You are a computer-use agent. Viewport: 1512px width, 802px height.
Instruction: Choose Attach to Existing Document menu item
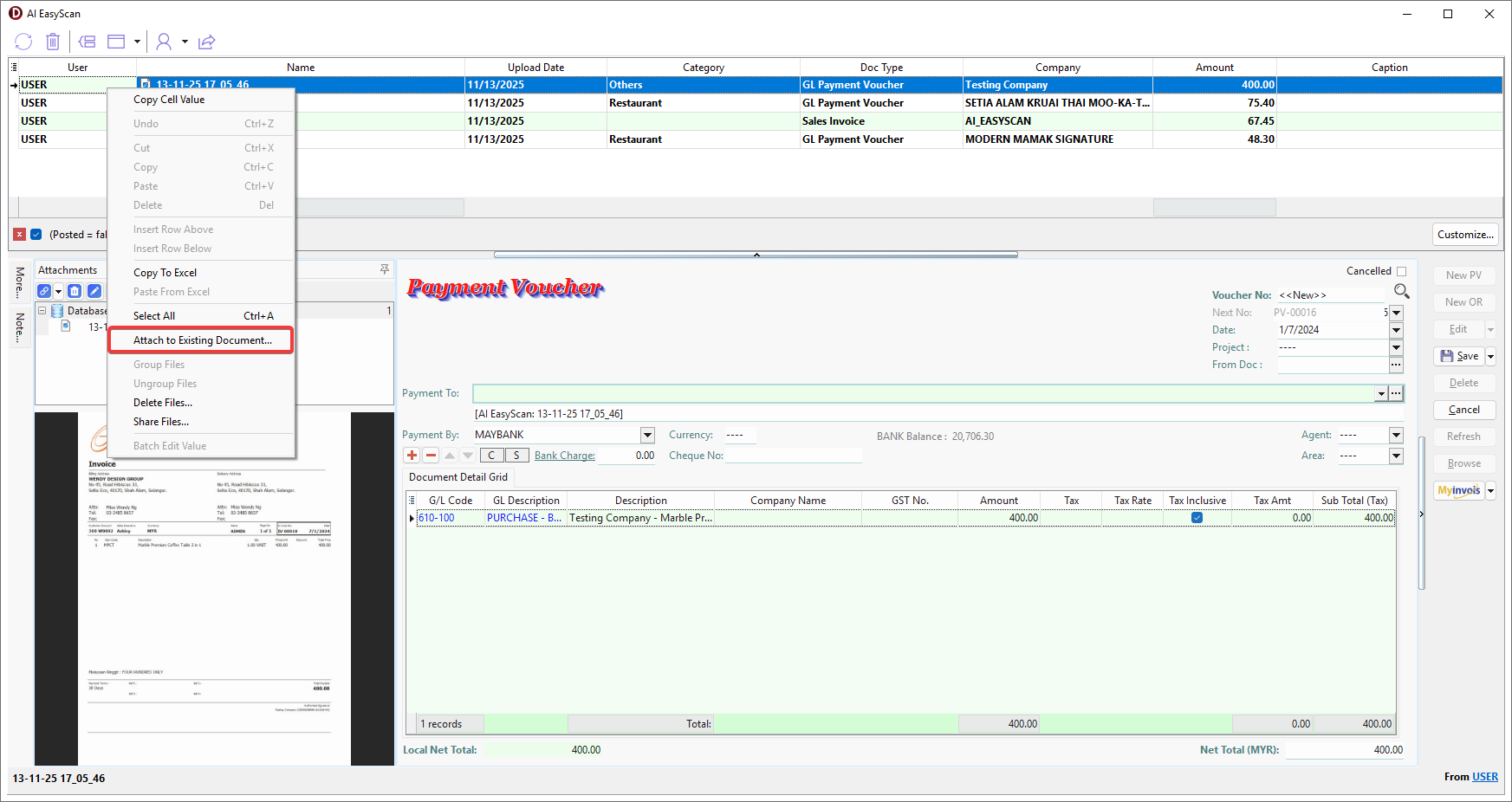pyautogui.click(x=202, y=340)
